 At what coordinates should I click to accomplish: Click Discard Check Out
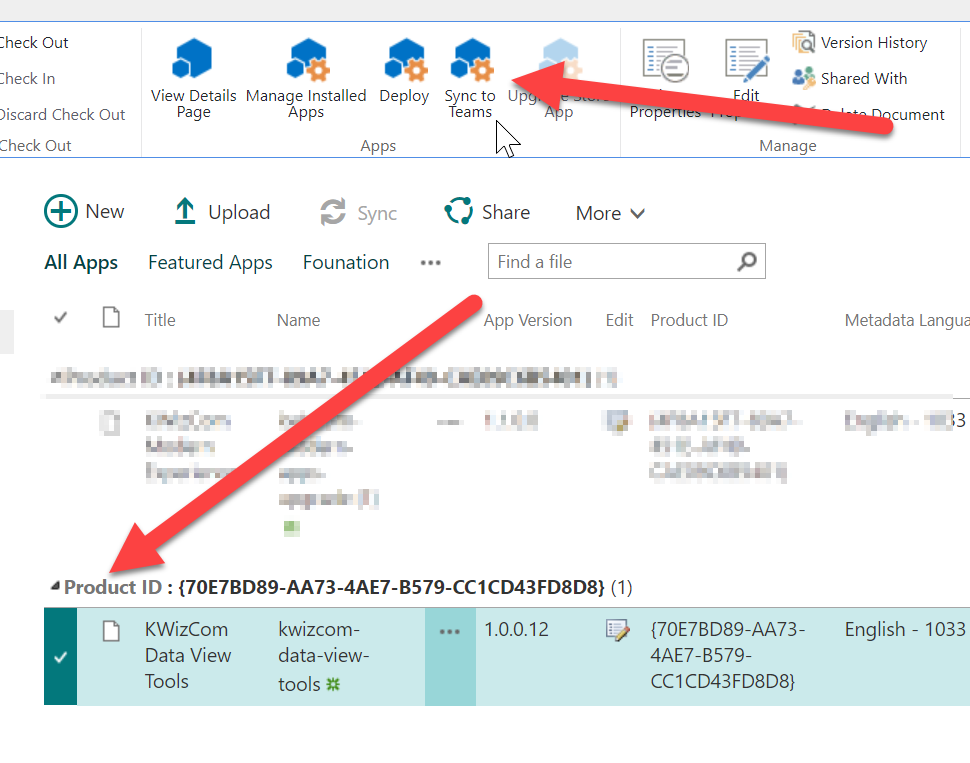62,114
